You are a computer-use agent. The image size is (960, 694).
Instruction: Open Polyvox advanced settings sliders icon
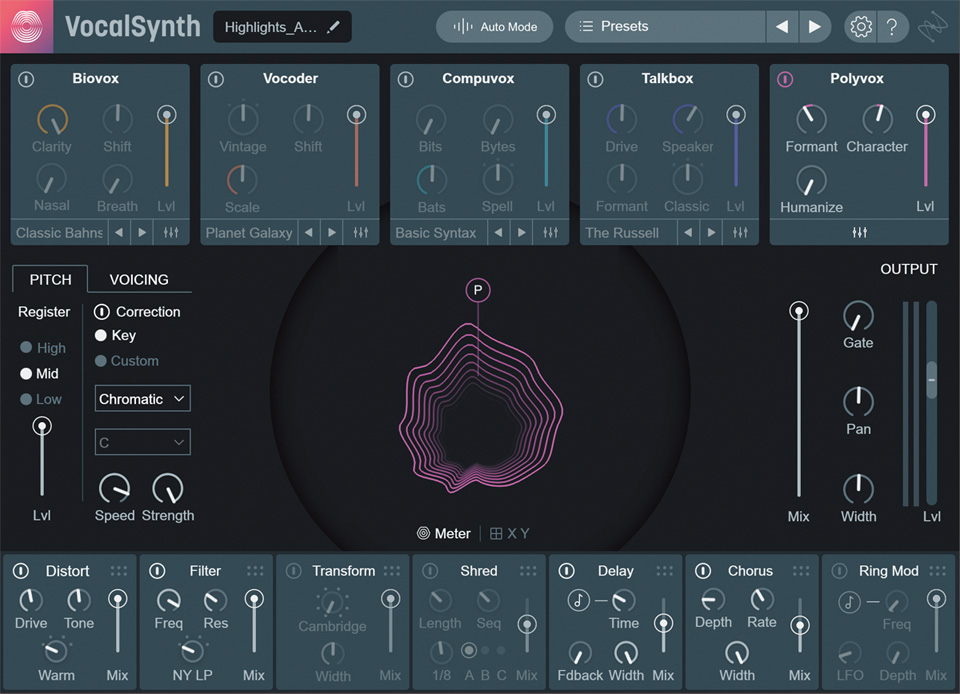pos(860,233)
